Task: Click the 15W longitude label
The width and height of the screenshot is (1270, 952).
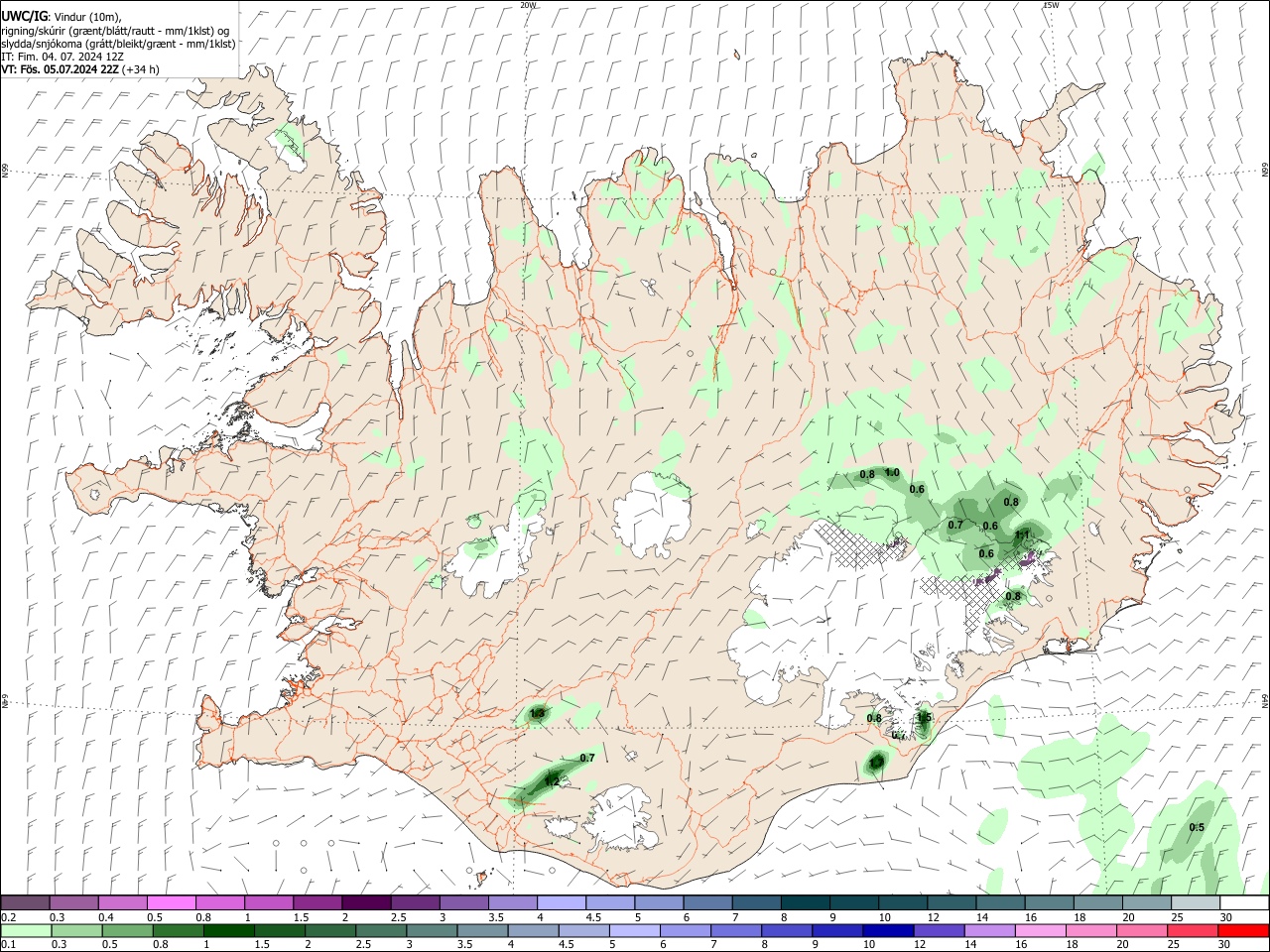Action: point(1051,5)
